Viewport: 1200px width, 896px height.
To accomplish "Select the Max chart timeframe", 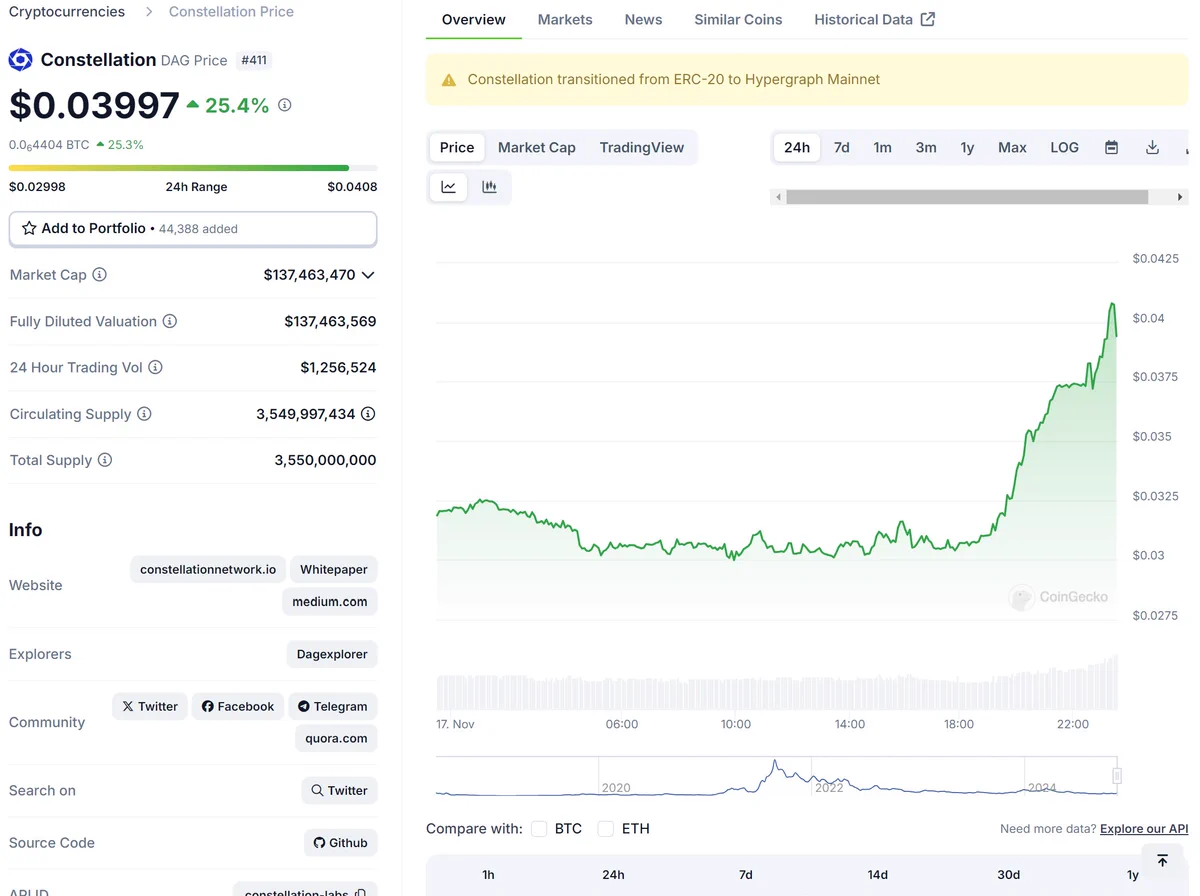I will [x=1012, y=147].
